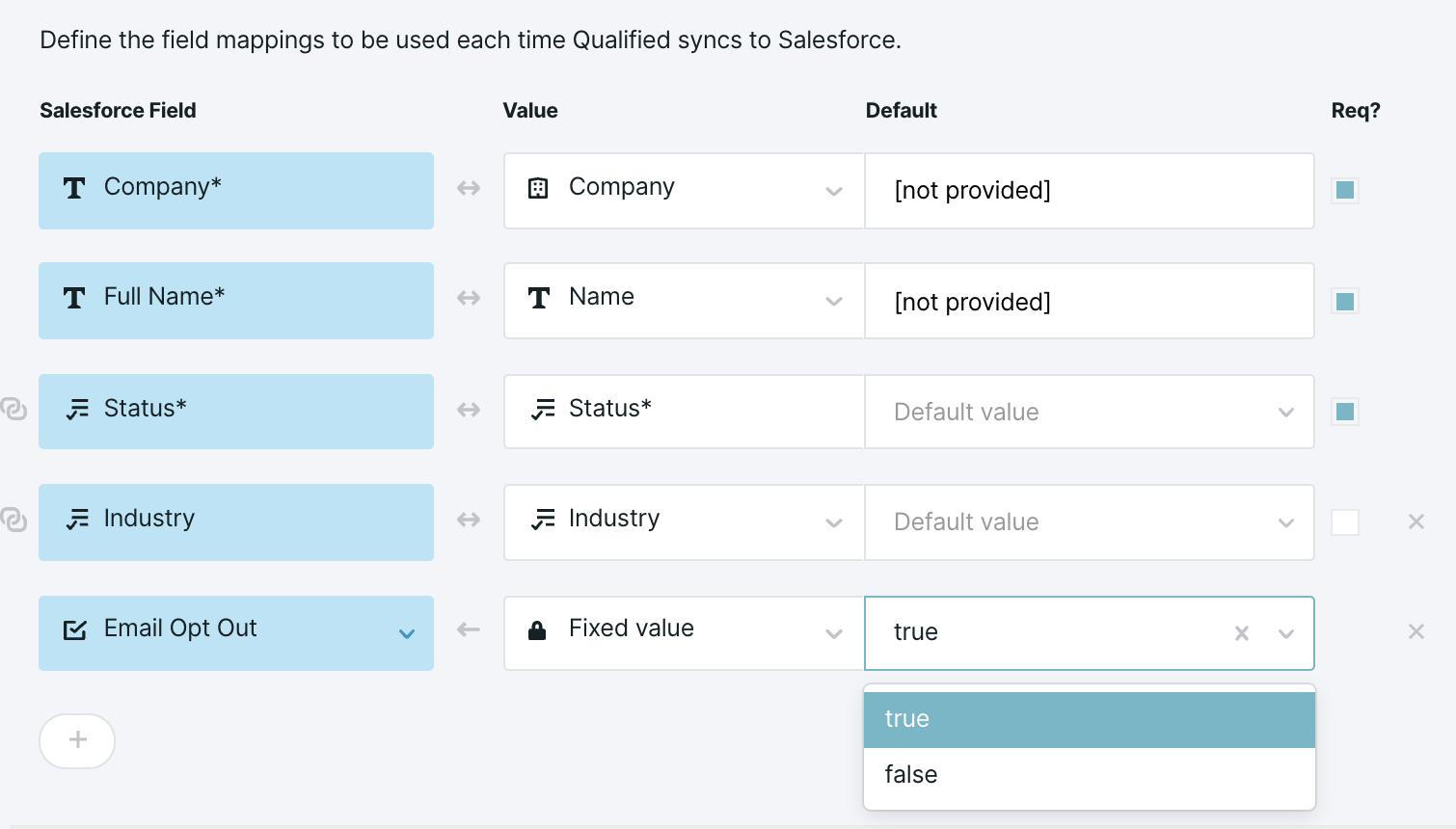Viewport: 1456px width, 829px height.
Task: Expand the Company value dropdown
Action: (833, 191)
